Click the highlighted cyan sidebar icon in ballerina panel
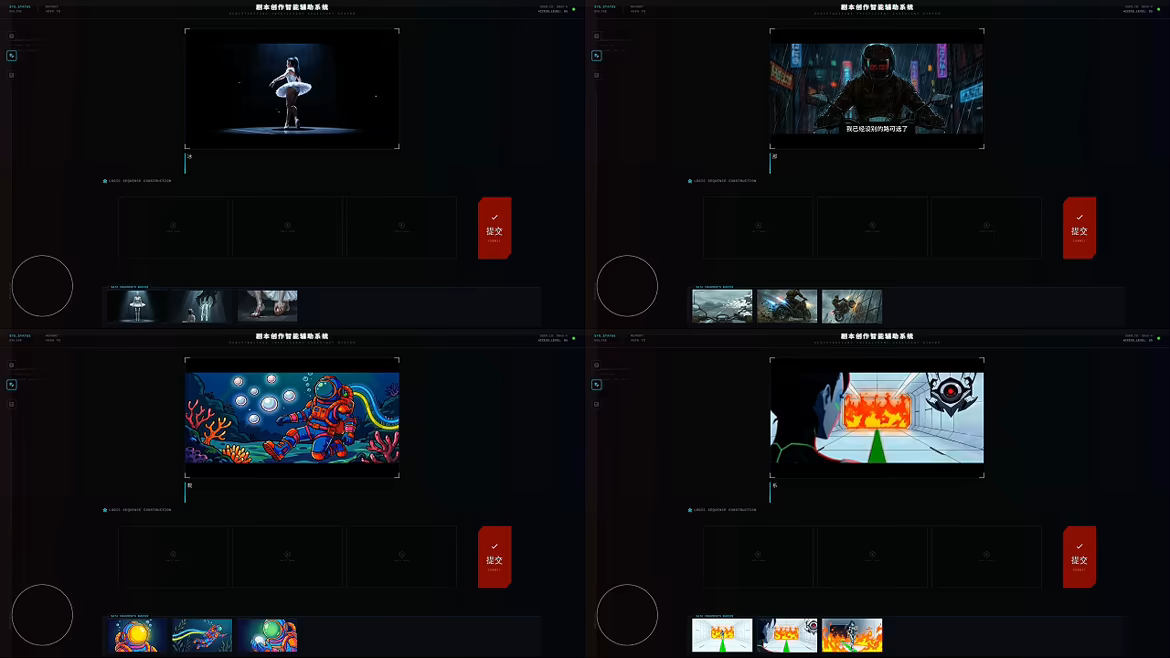Viewport: 1170px width, 658px height. click(x=12, y=56)
